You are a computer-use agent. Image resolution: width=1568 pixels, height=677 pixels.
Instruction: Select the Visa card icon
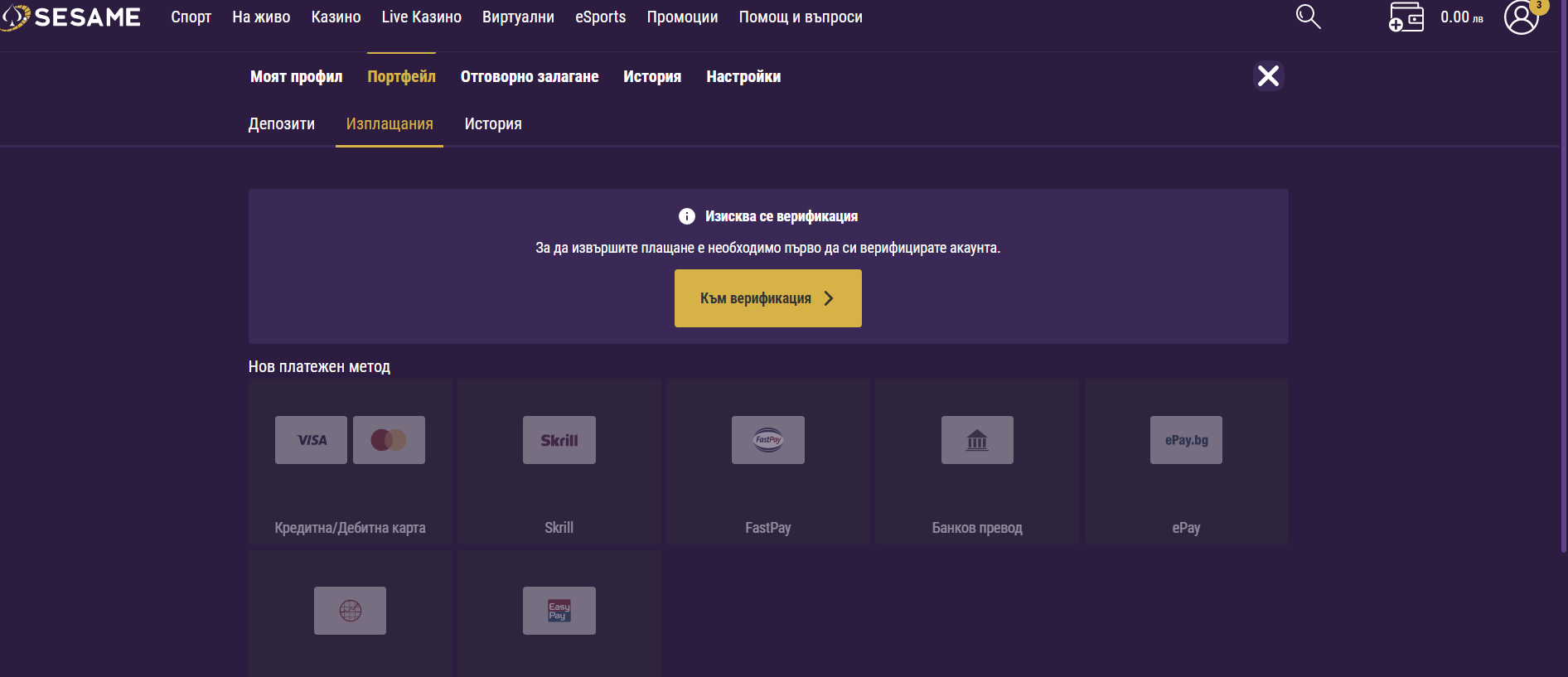(x=311, y=440)
